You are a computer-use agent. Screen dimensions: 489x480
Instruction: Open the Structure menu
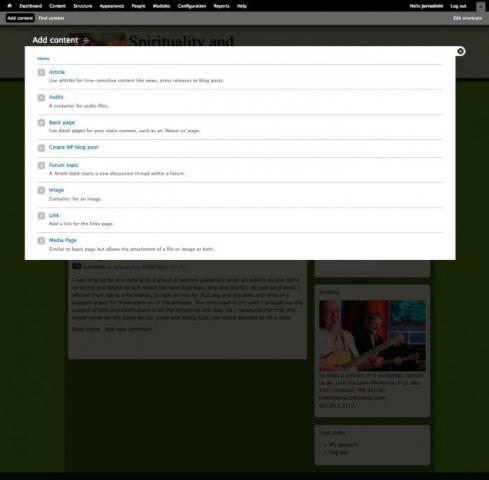click(x=83, y=6)
